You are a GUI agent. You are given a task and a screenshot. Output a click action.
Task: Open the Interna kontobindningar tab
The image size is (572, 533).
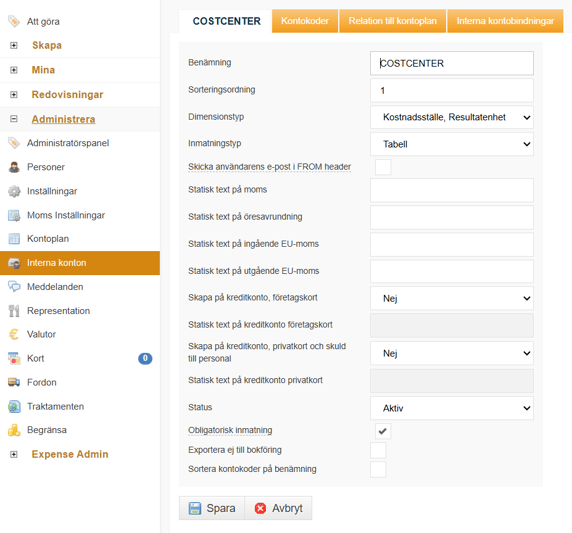[x=505, y=21]
